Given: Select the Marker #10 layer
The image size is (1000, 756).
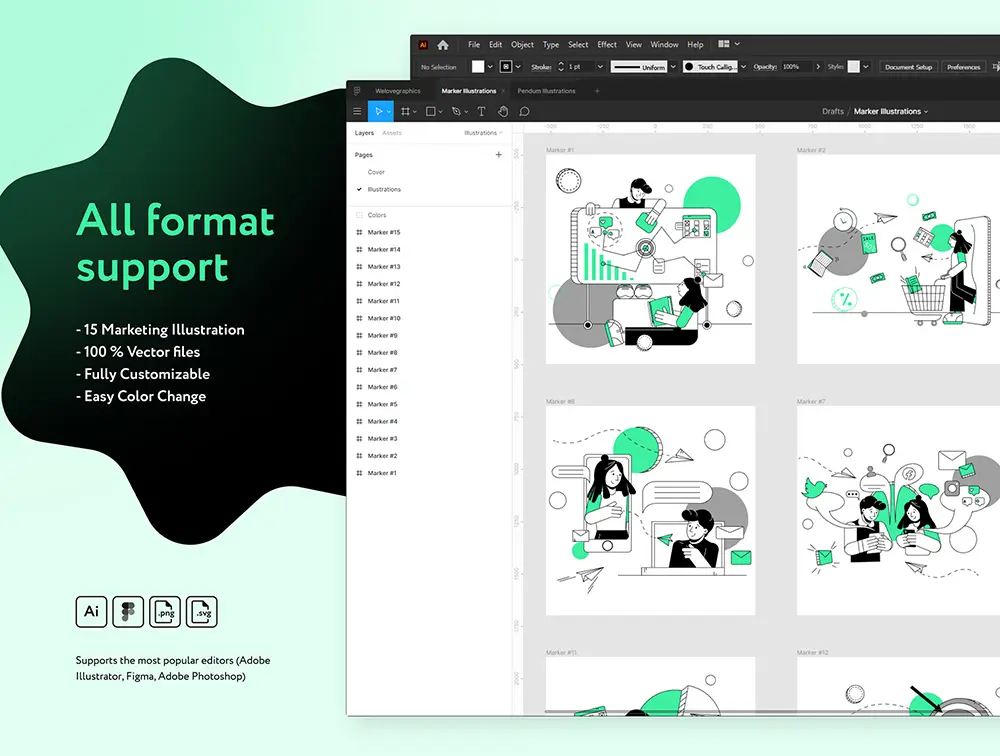Looking at the screenshot, I should coord(383,318).
